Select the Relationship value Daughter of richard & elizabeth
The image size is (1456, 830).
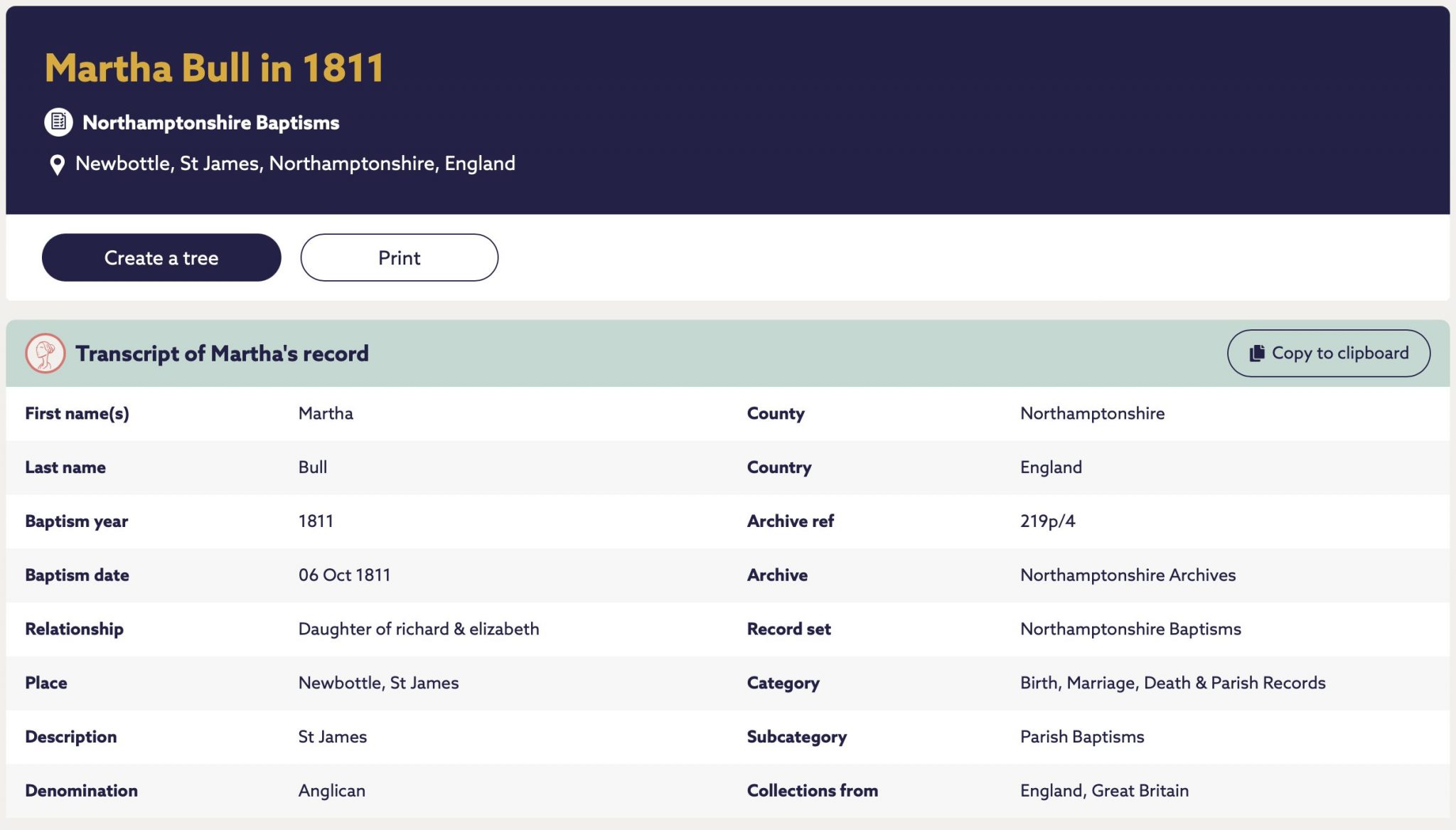419,629
